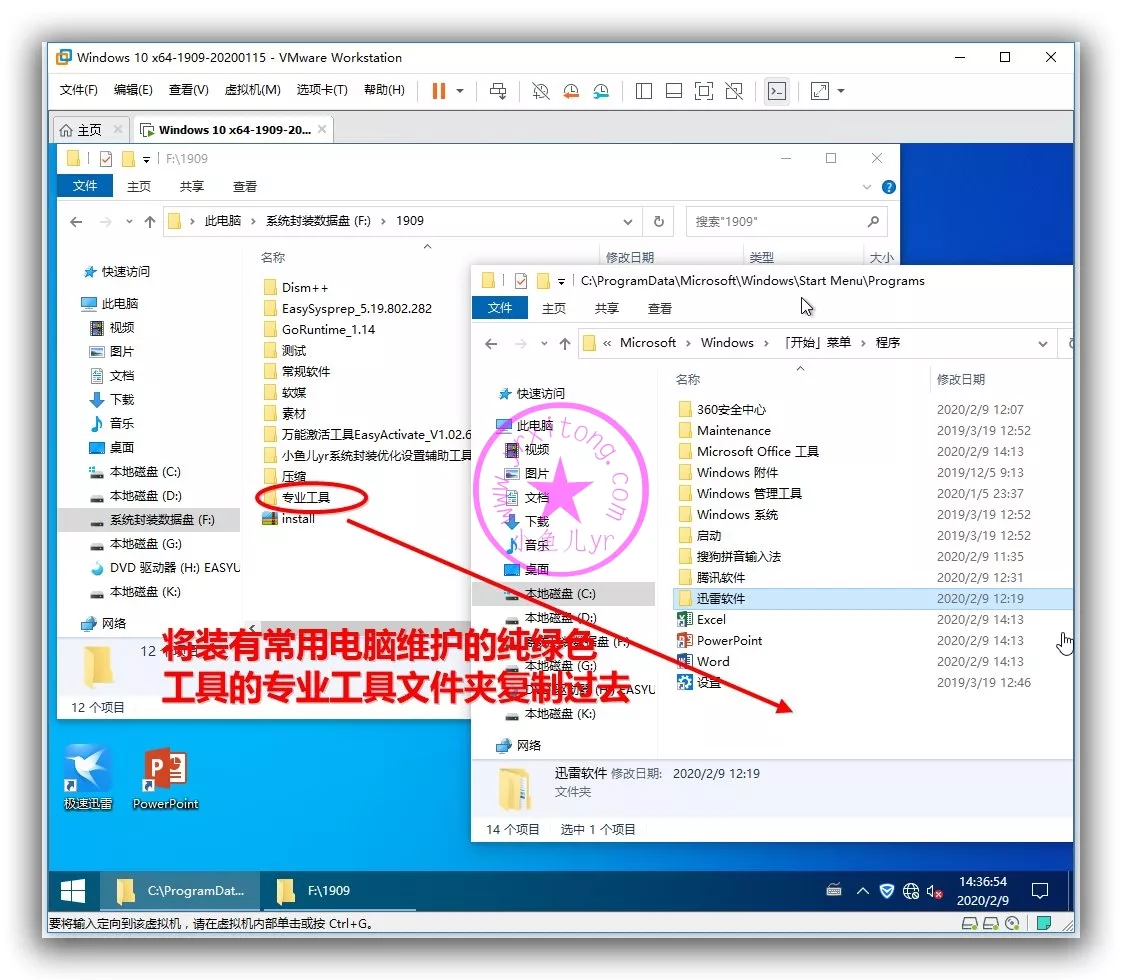Viewport: 1122px width, 980px height.
Task: Select the 专业工具 folder
Action: click(x=305, y=497)
